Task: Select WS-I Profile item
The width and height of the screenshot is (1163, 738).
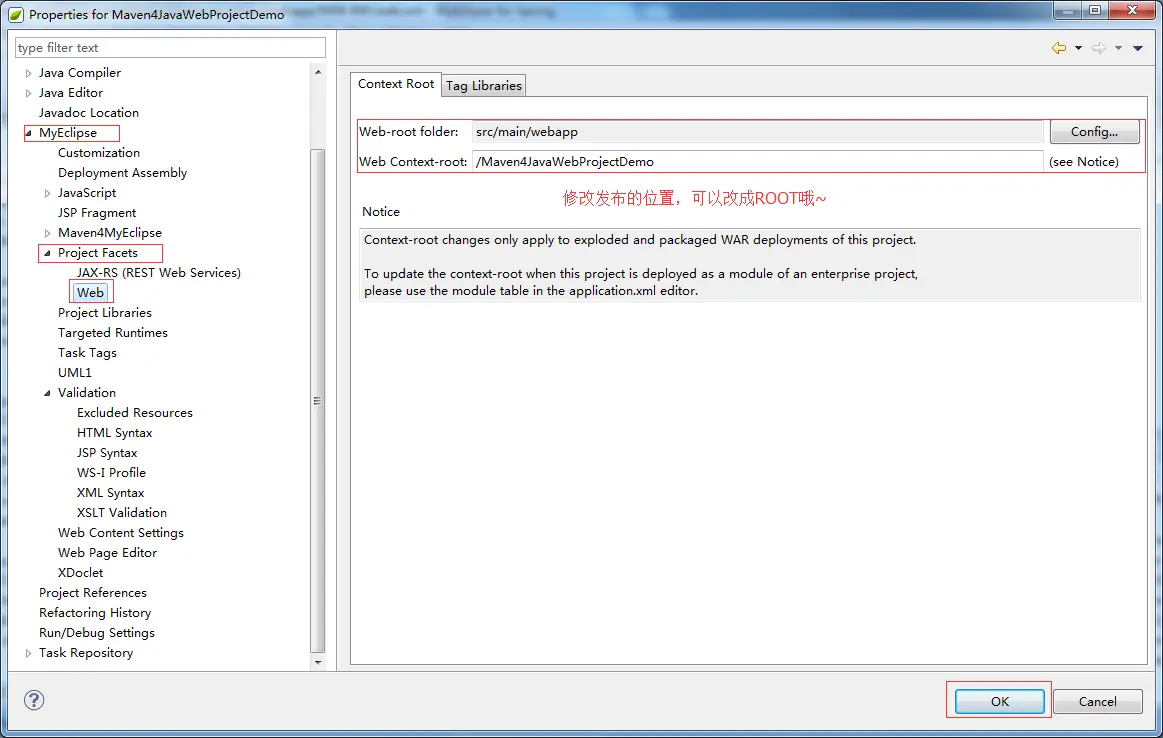Action: [x=111, y=473]
